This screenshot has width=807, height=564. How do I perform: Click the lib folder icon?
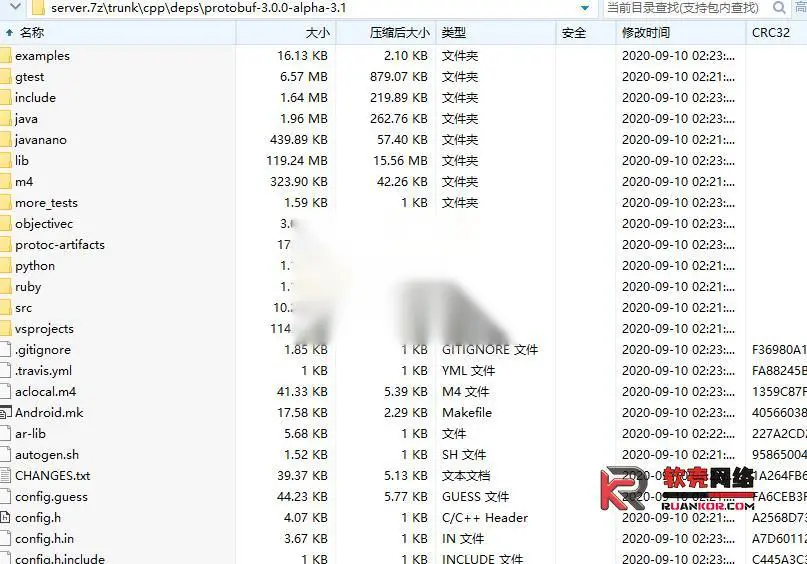click(5, 161)
